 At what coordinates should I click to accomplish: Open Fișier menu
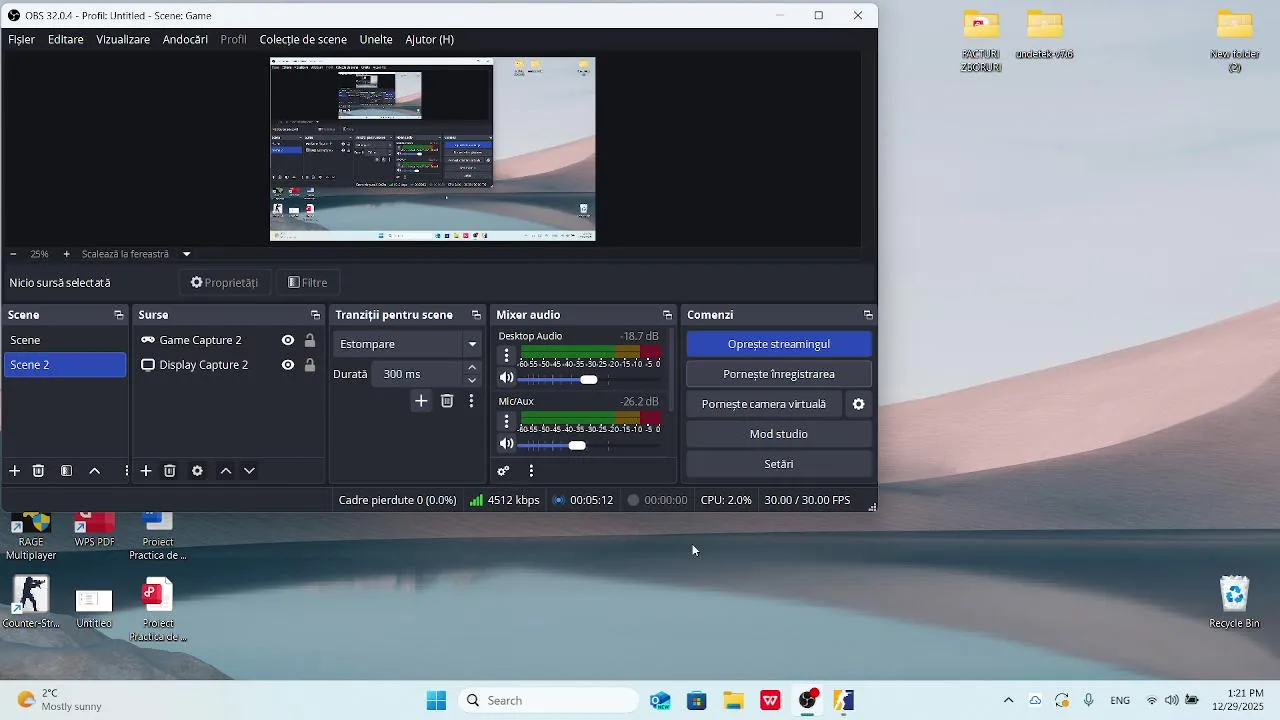click(x=21, y=40)
